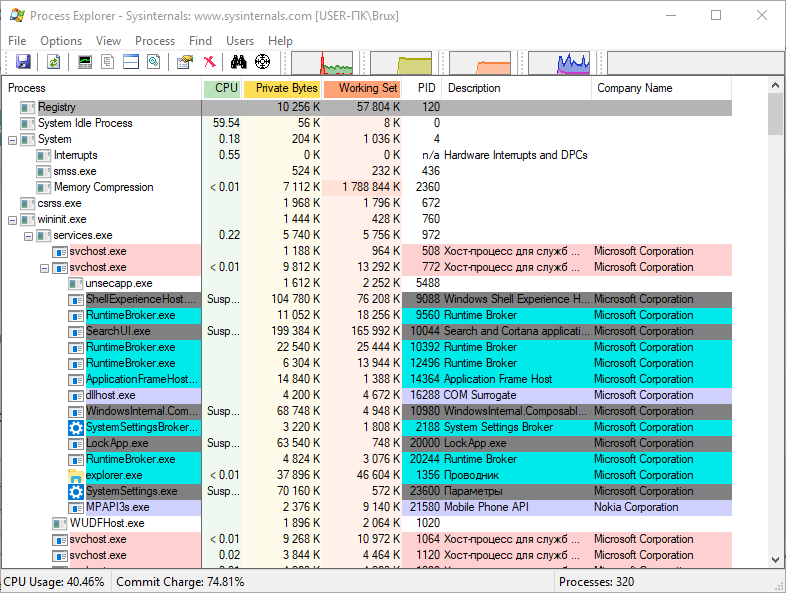Screen dimensions: 786x593
Task: Open the Process menu
Action: [155, 41]
